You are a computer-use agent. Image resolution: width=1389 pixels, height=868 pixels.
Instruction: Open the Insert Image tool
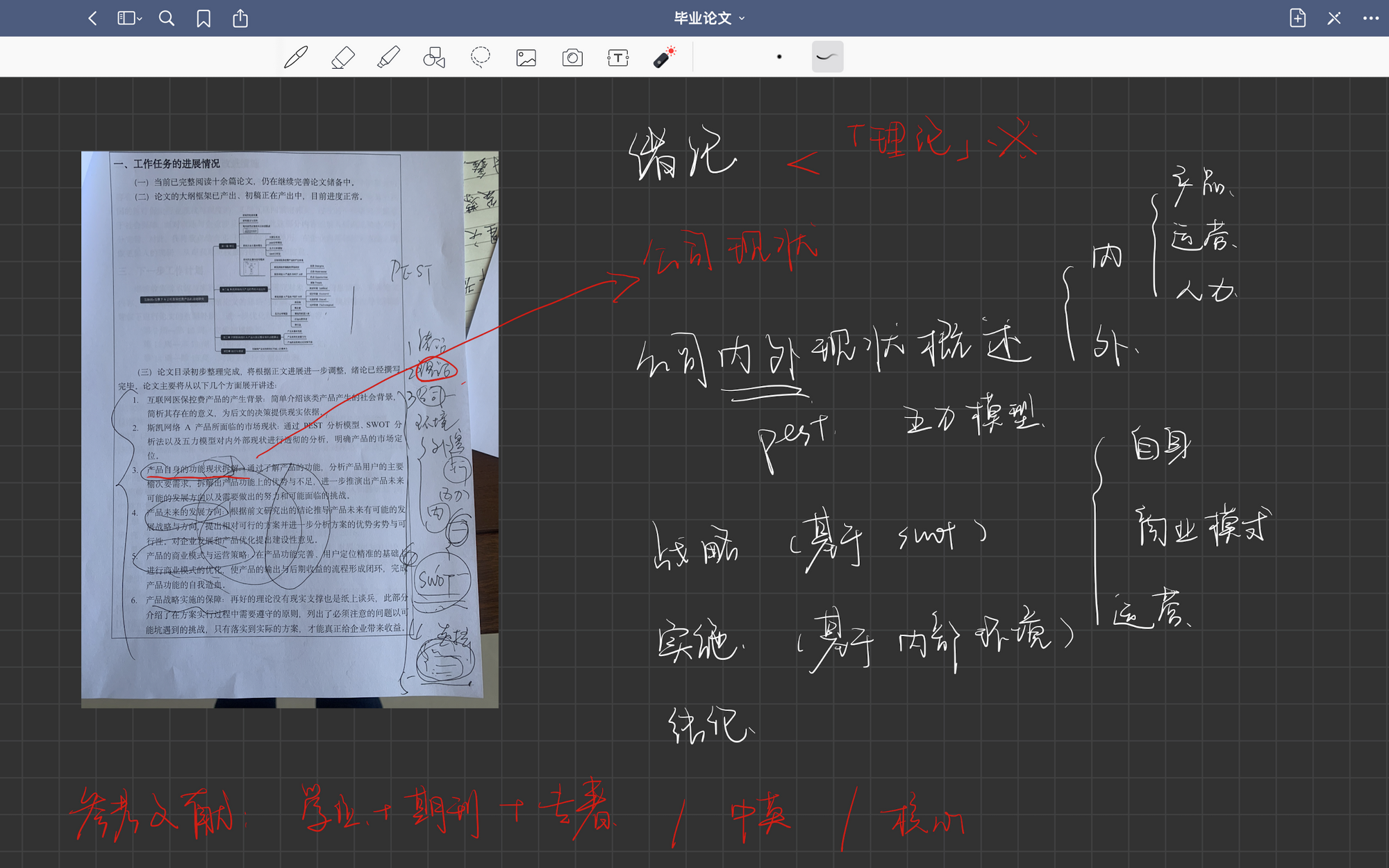pos(526,57)
